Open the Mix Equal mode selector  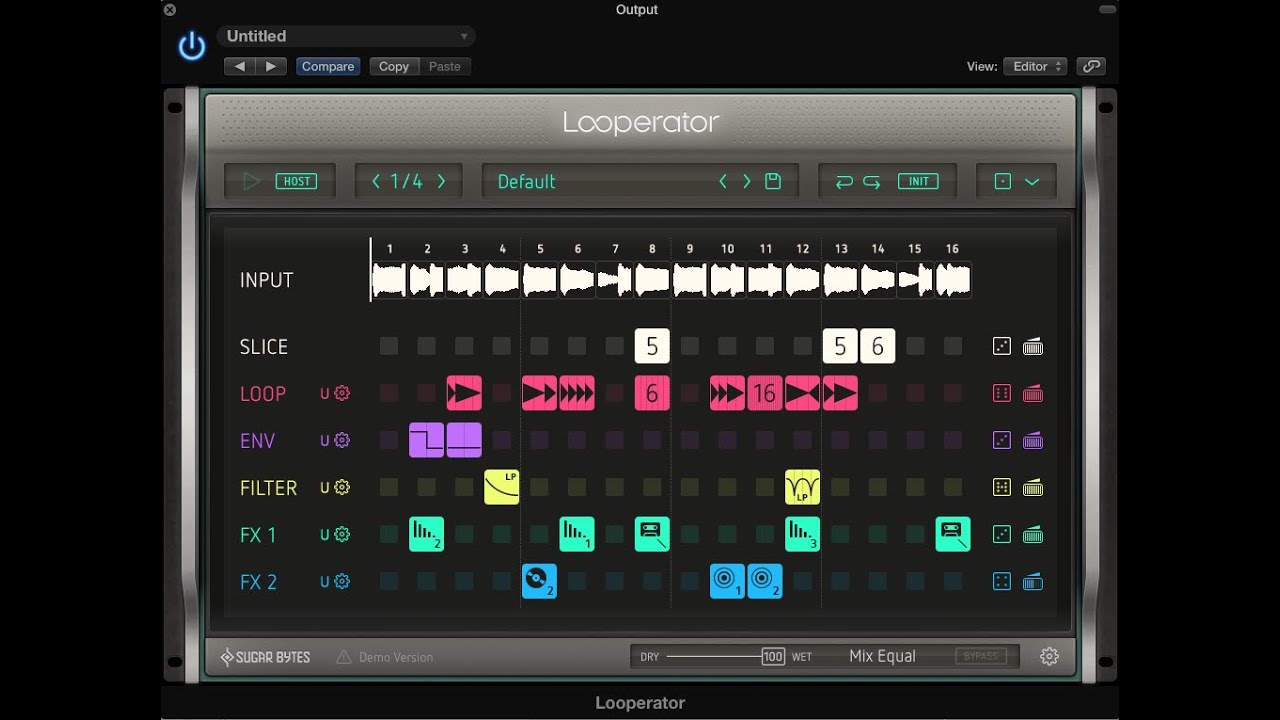882,656
